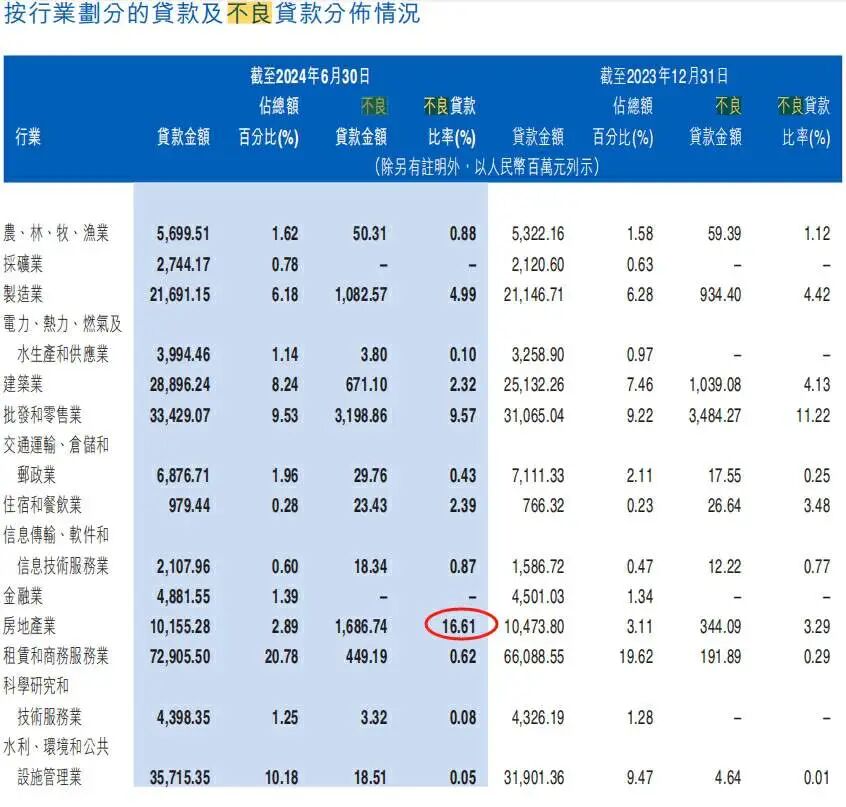The width and height of the screenshot is (846, 807).
Task: Select the 不良貸款比率(%) column header
Action: [452, 120]
